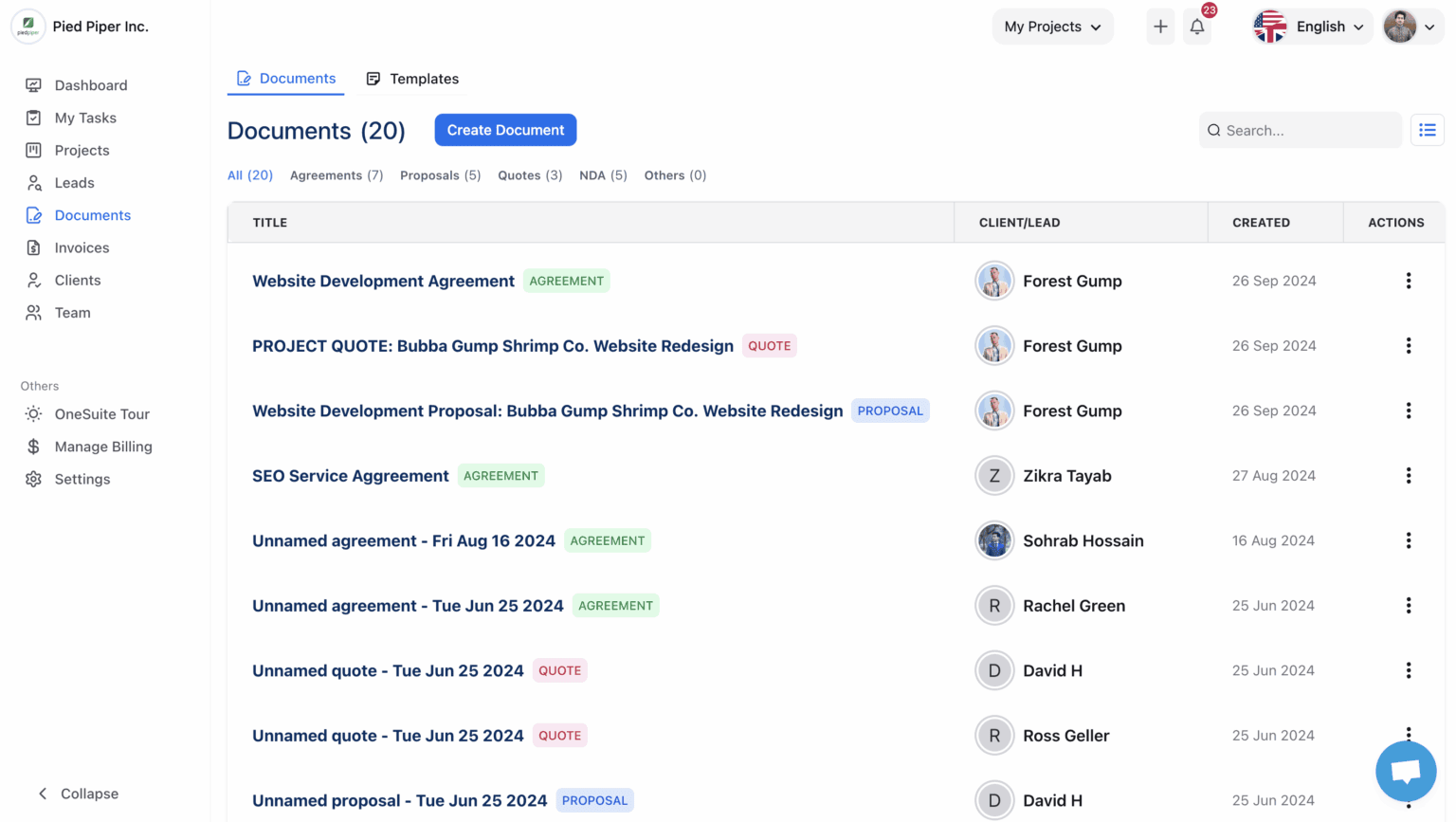Toggle the list view layout icon

click(1427, 130)
